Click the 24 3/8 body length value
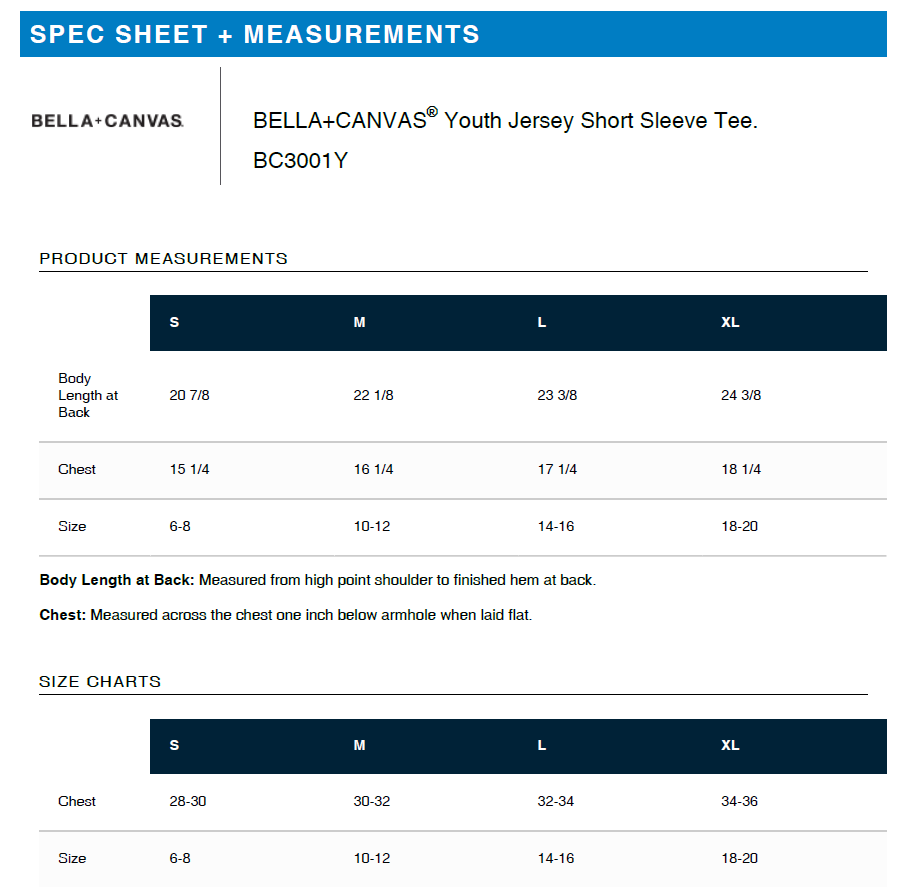This screenshot has height=887, width=917. pos(741,395)
